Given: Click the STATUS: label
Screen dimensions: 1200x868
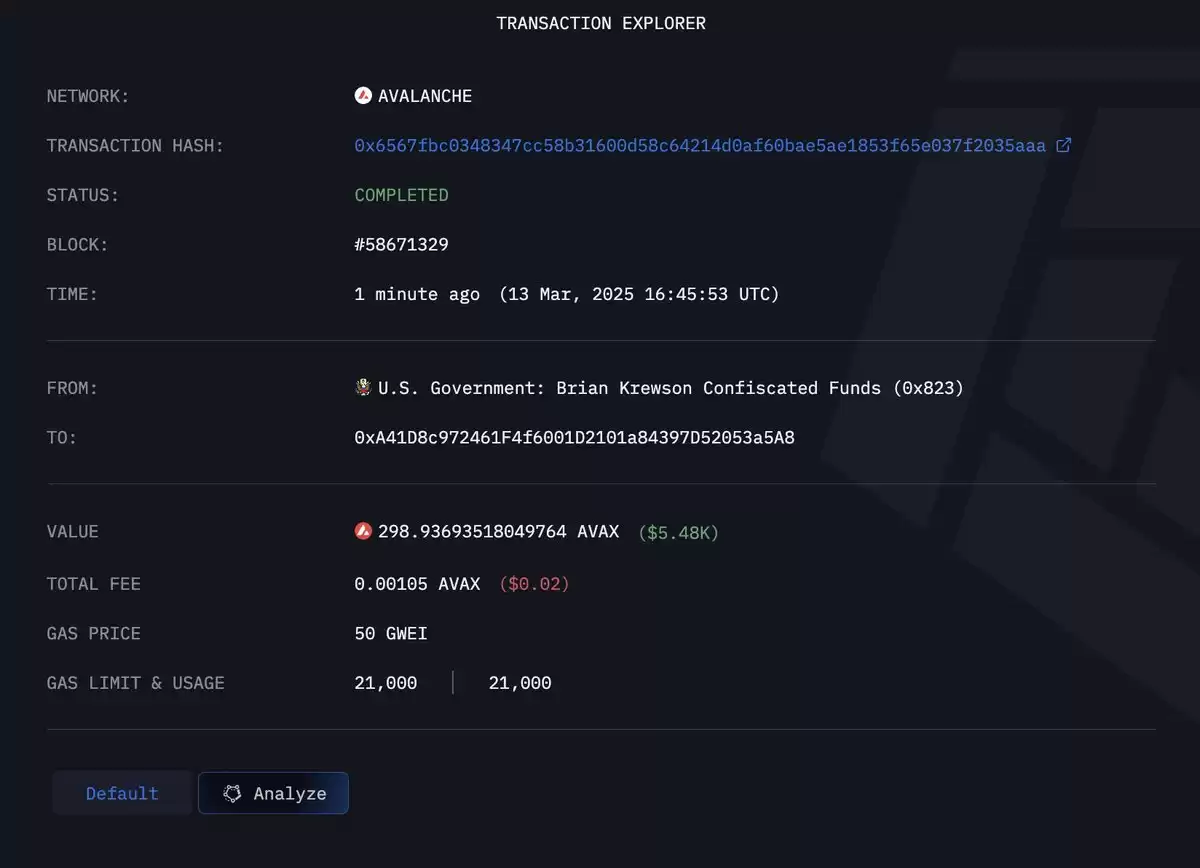Looking at the screenshot, I should [x=83, y=195].
